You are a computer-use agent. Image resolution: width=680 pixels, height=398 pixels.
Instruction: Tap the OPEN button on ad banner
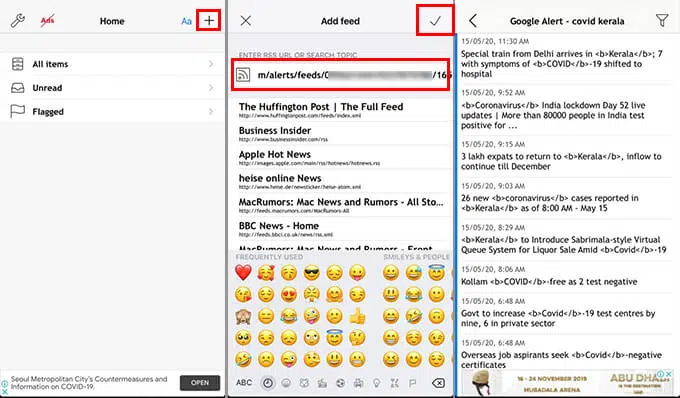[x=200, y=383]
